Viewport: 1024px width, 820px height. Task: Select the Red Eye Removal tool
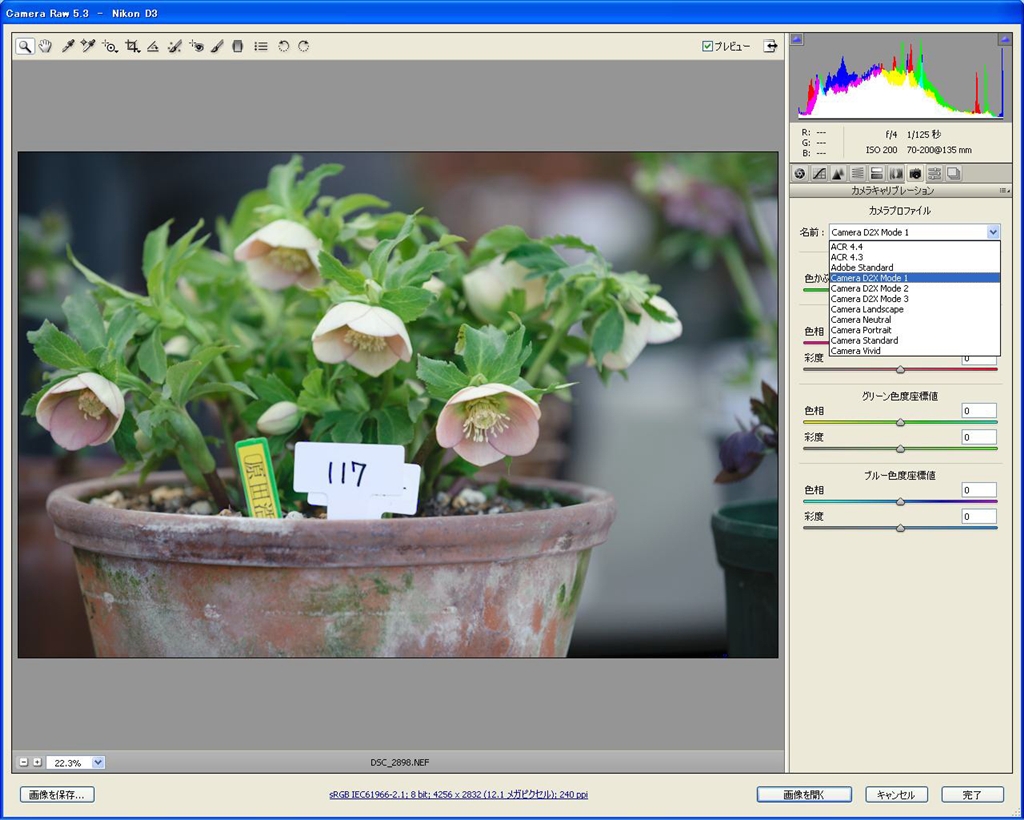pos(196,46)
